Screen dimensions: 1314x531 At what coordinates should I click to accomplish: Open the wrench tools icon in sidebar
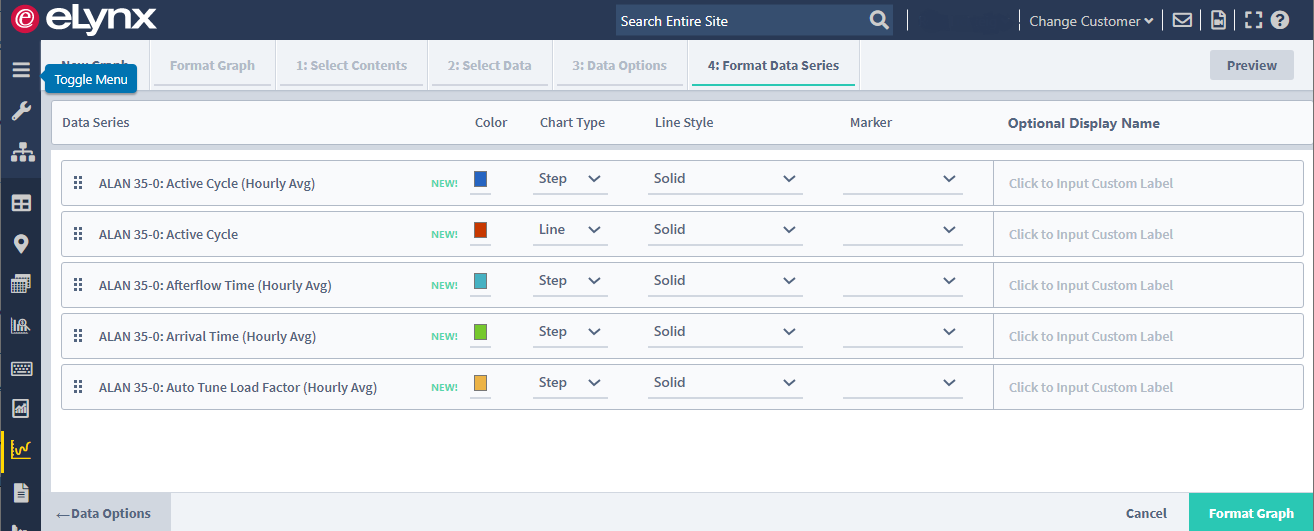21,111
